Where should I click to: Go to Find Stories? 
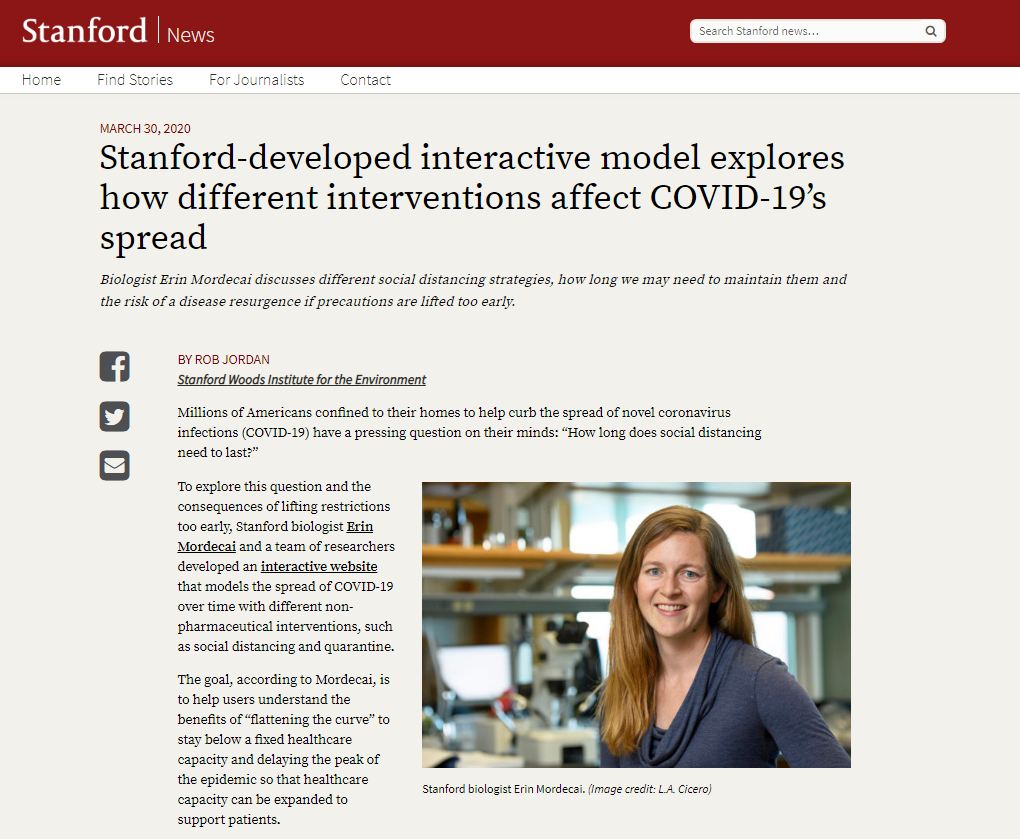click(135, 80)
